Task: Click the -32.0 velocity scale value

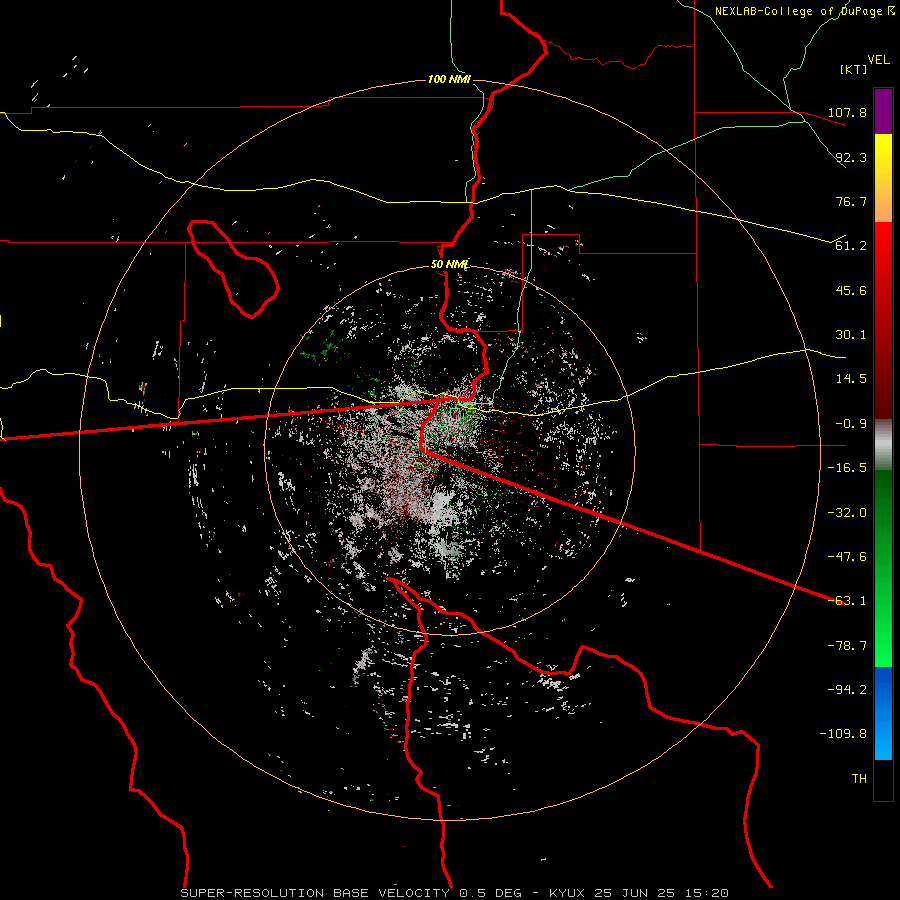Action: pos(847,513)
